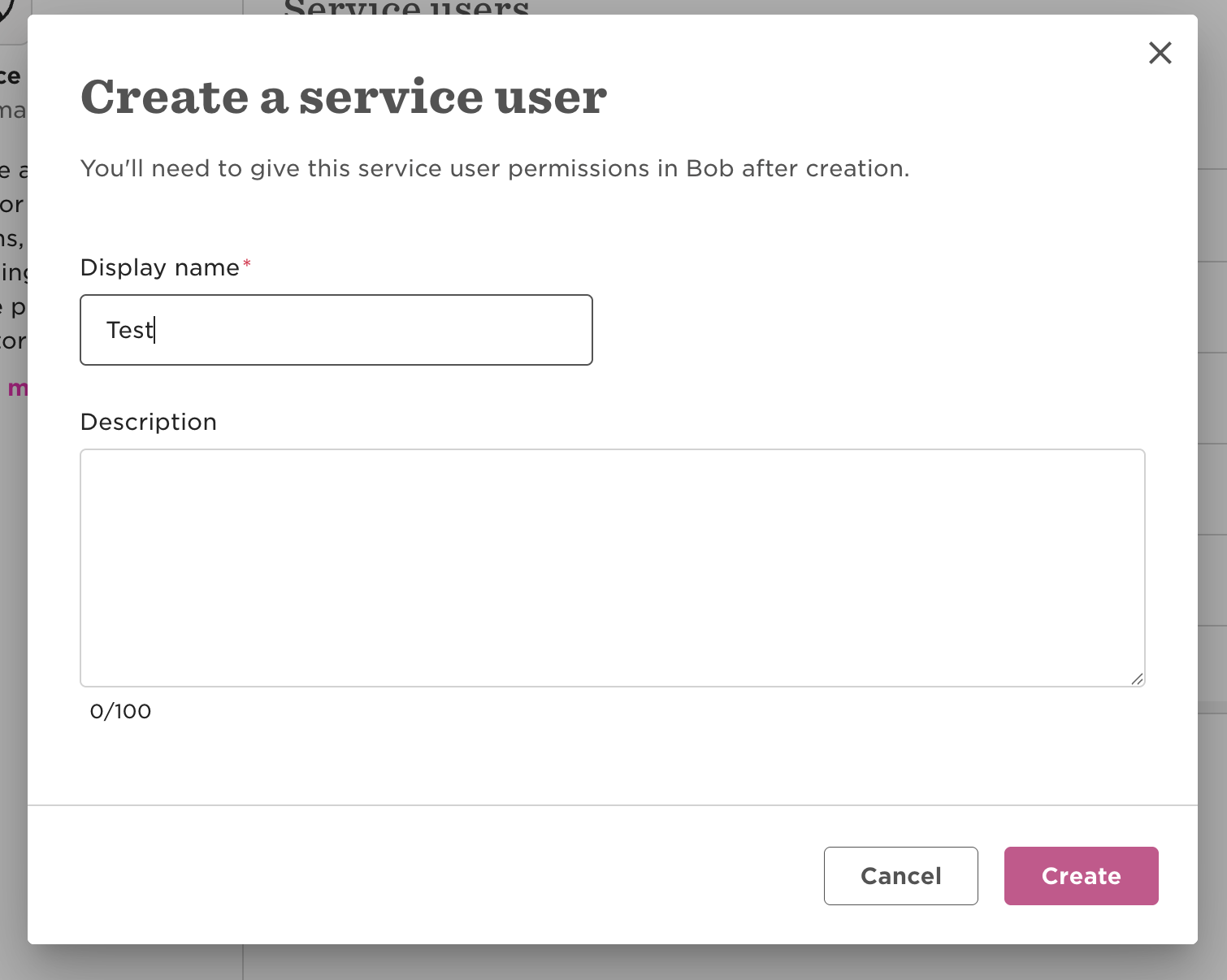Click the "Create a service user" heading
This screenshot has width=1227, height=980.
point(344,98)
